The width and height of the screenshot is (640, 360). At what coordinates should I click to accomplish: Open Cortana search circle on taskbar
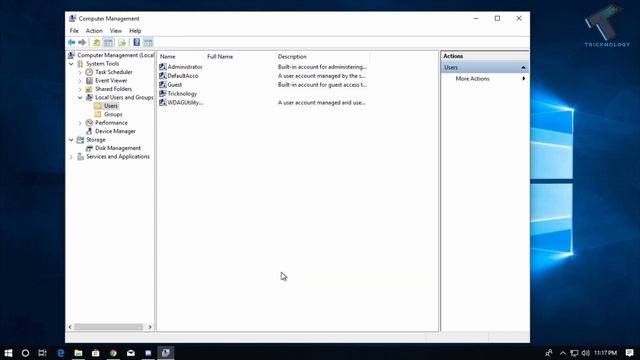pos(25,353)
